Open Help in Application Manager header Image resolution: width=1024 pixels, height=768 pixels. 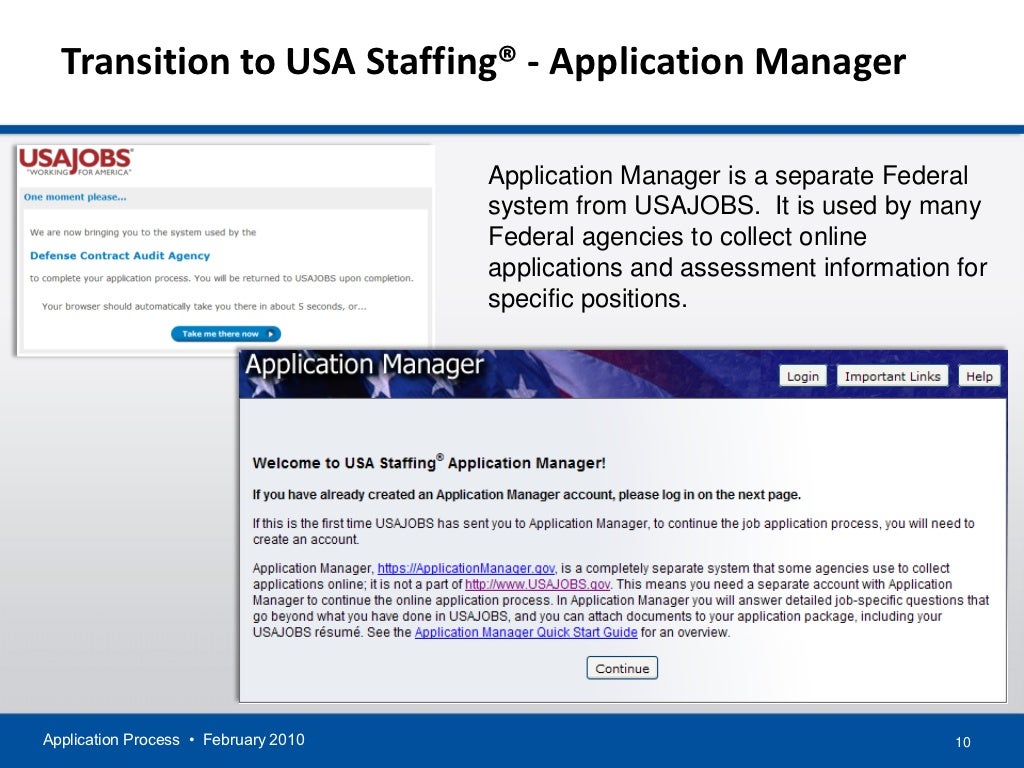[x=979, y=376]
